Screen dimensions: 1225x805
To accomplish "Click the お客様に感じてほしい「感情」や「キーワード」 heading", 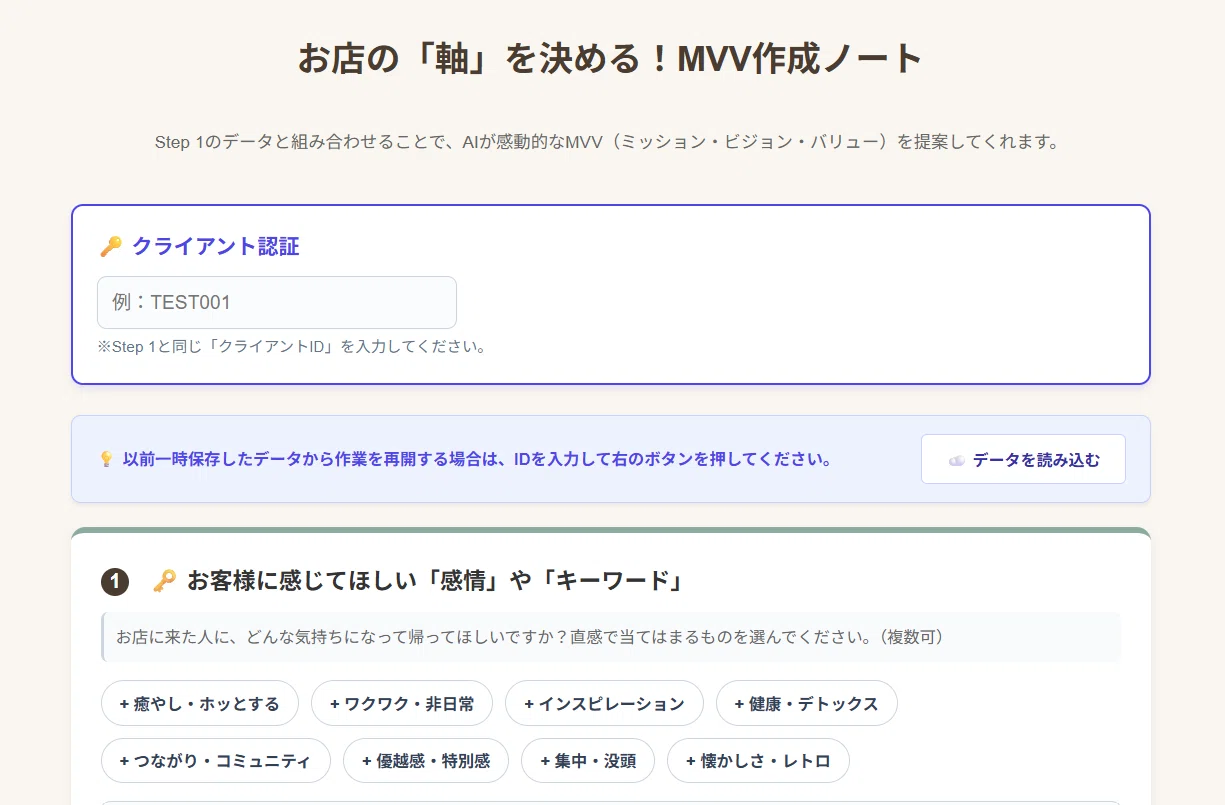I will pos(436,581).
